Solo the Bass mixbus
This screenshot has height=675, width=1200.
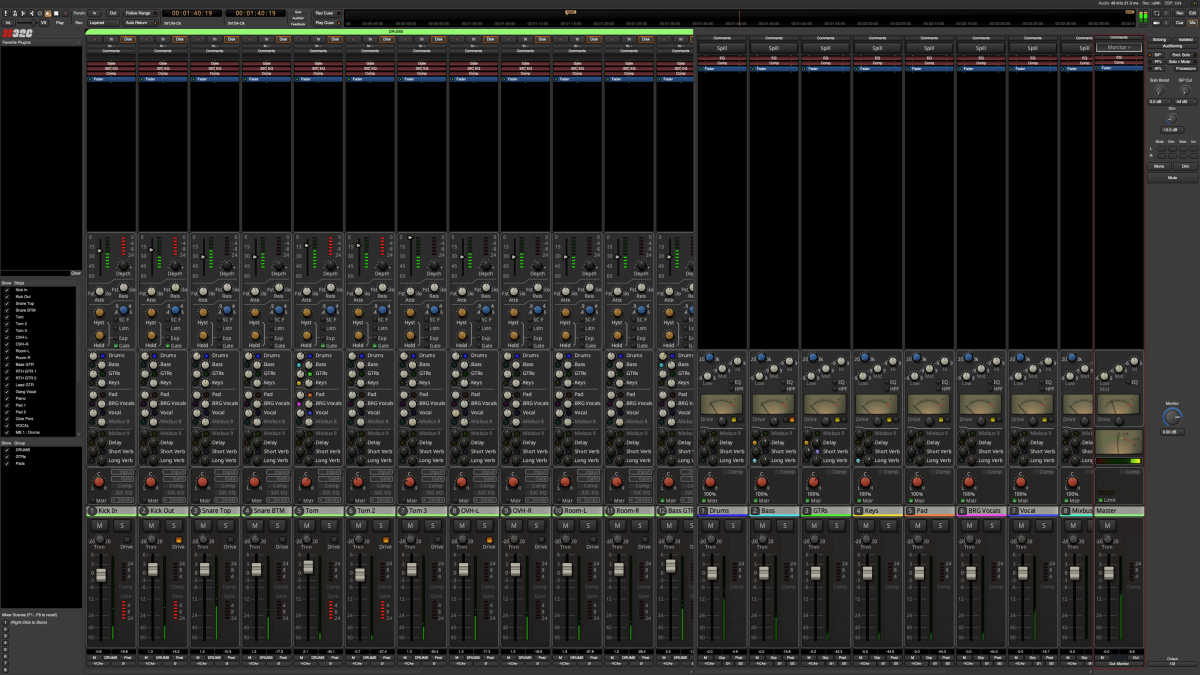(x=785, y=525)
